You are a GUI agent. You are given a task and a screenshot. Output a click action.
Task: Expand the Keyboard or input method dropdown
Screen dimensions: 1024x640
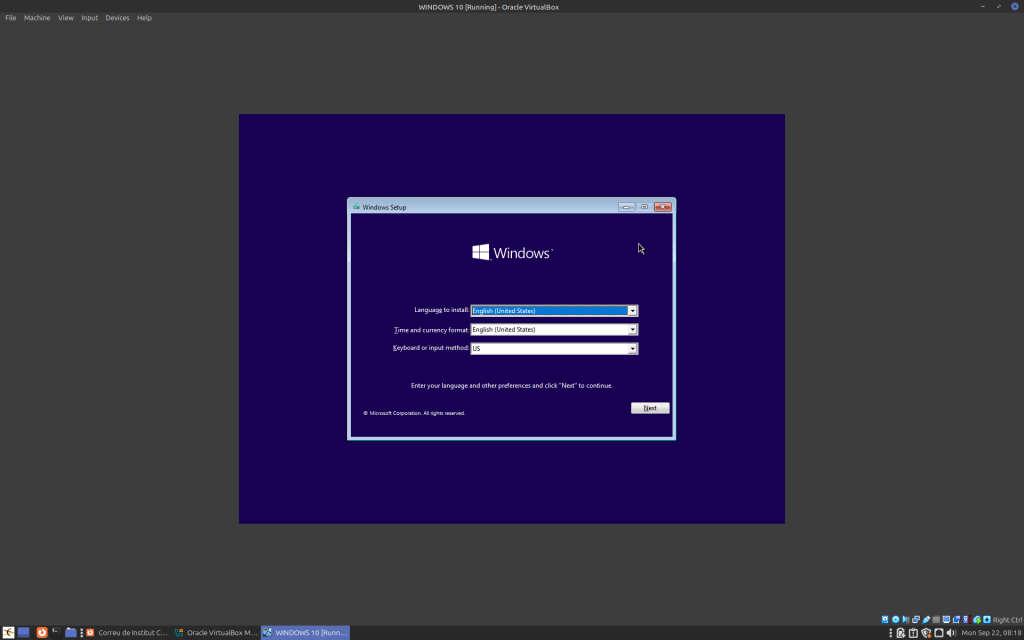[x=632, y=349]
